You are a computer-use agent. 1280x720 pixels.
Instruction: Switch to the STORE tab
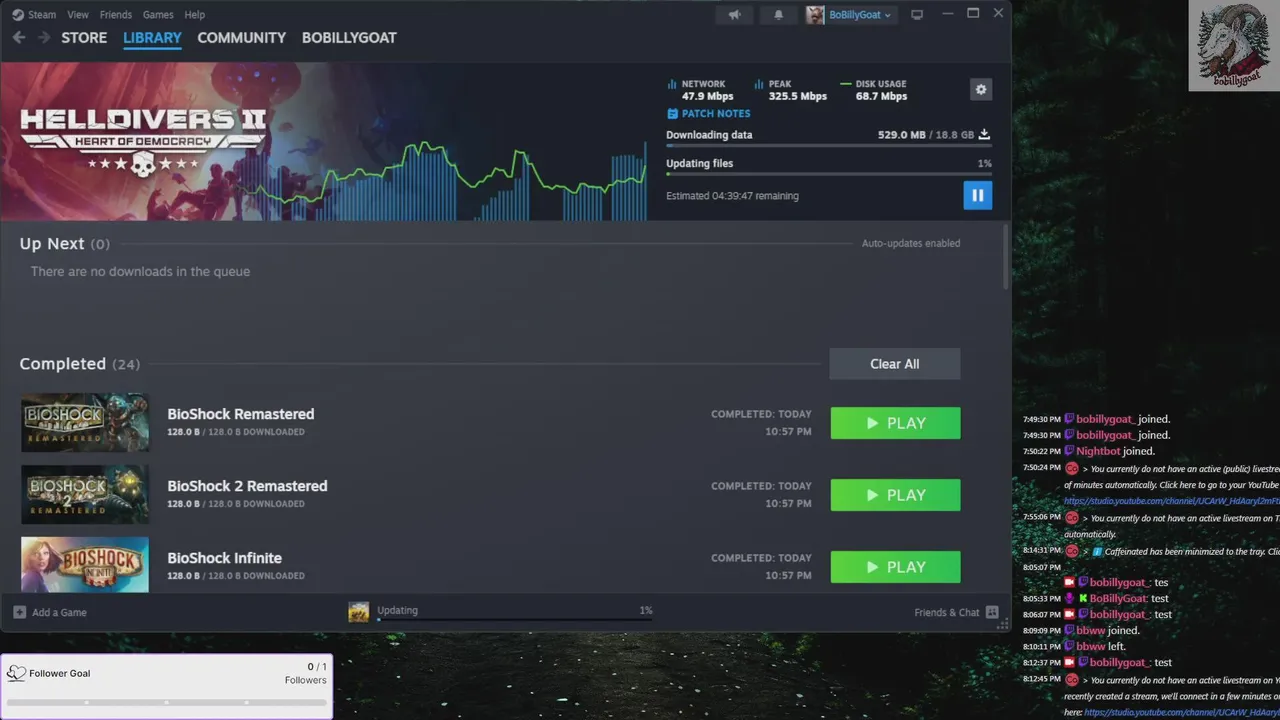pyautogui.click(x=84, y=37)
